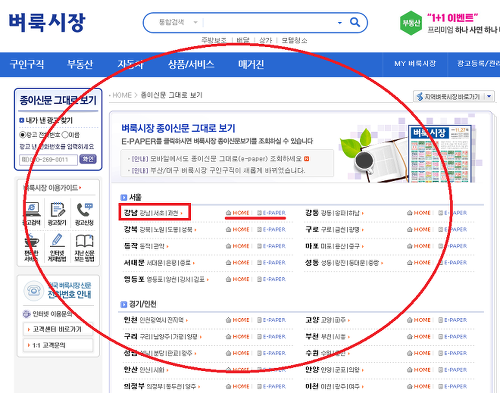
Task: Open the 구인구직 menu
Action: [x=27, y=64]
